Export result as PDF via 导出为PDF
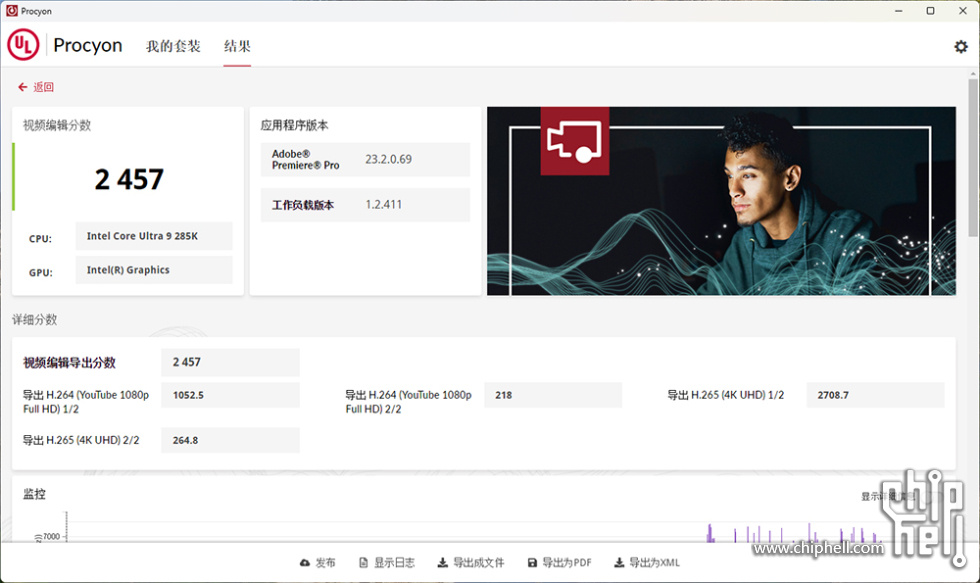 (559, 562)
